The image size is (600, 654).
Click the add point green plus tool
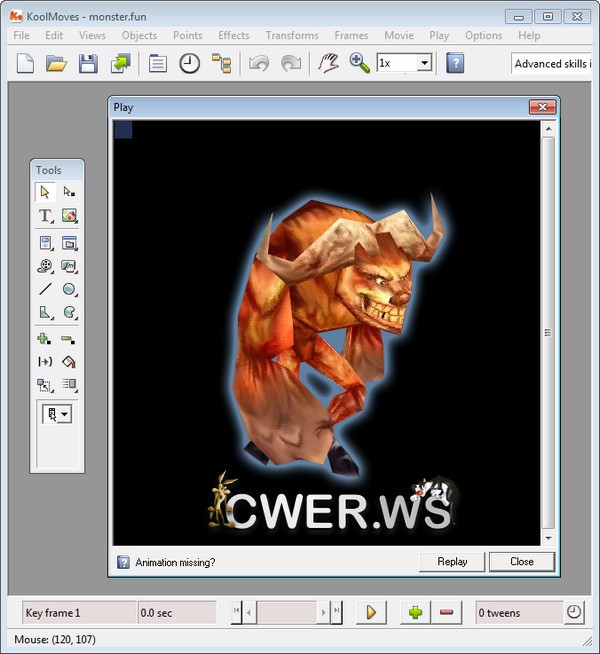tap(44, 339)
